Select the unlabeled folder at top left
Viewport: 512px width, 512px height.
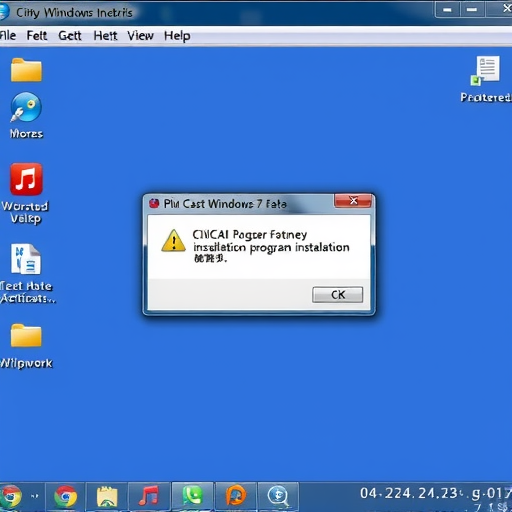pyautogui.click(x=26, y=70)
